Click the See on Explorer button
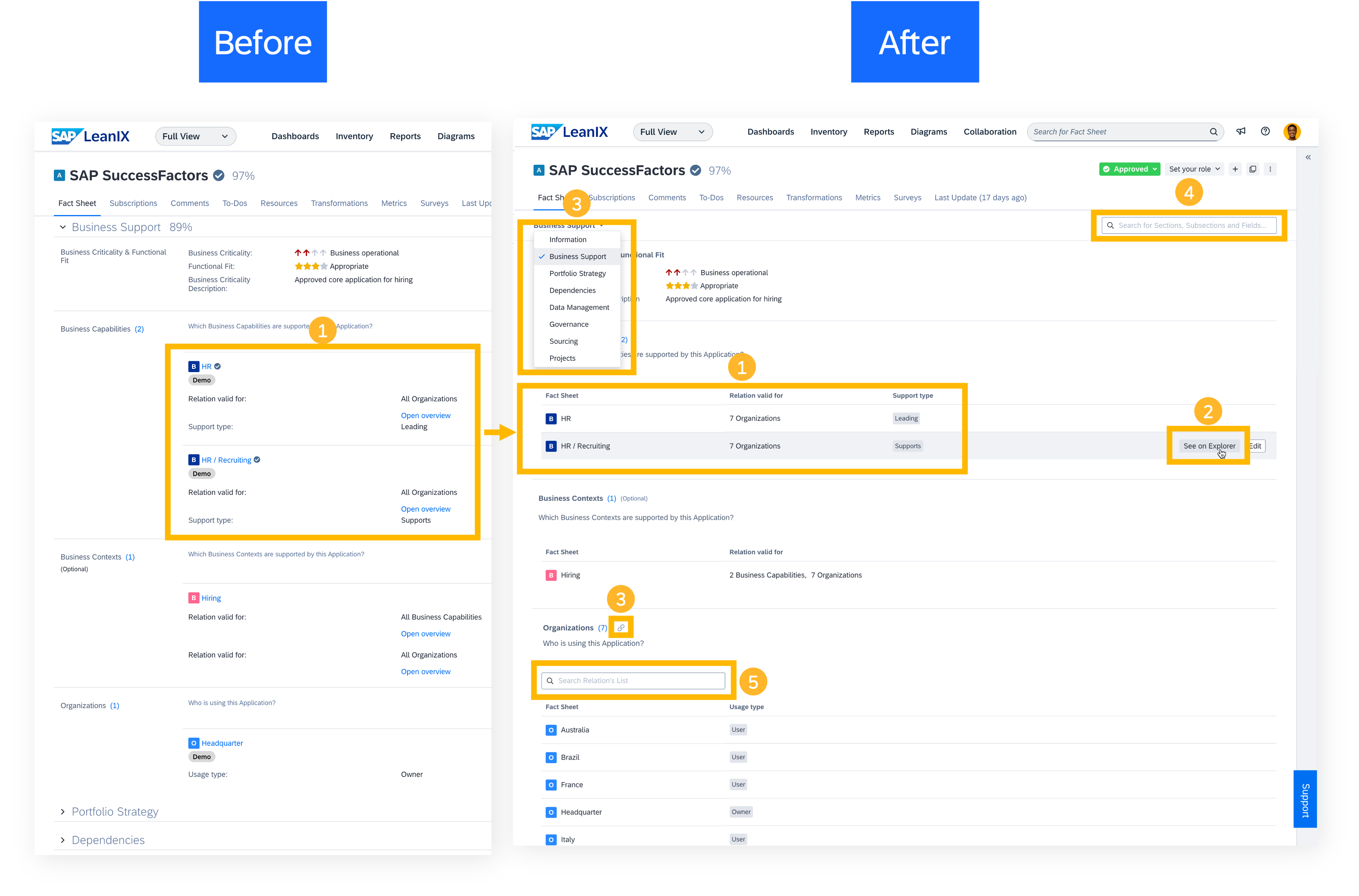This screenshot has width=1359, height=896. (x=1209, y=446)
